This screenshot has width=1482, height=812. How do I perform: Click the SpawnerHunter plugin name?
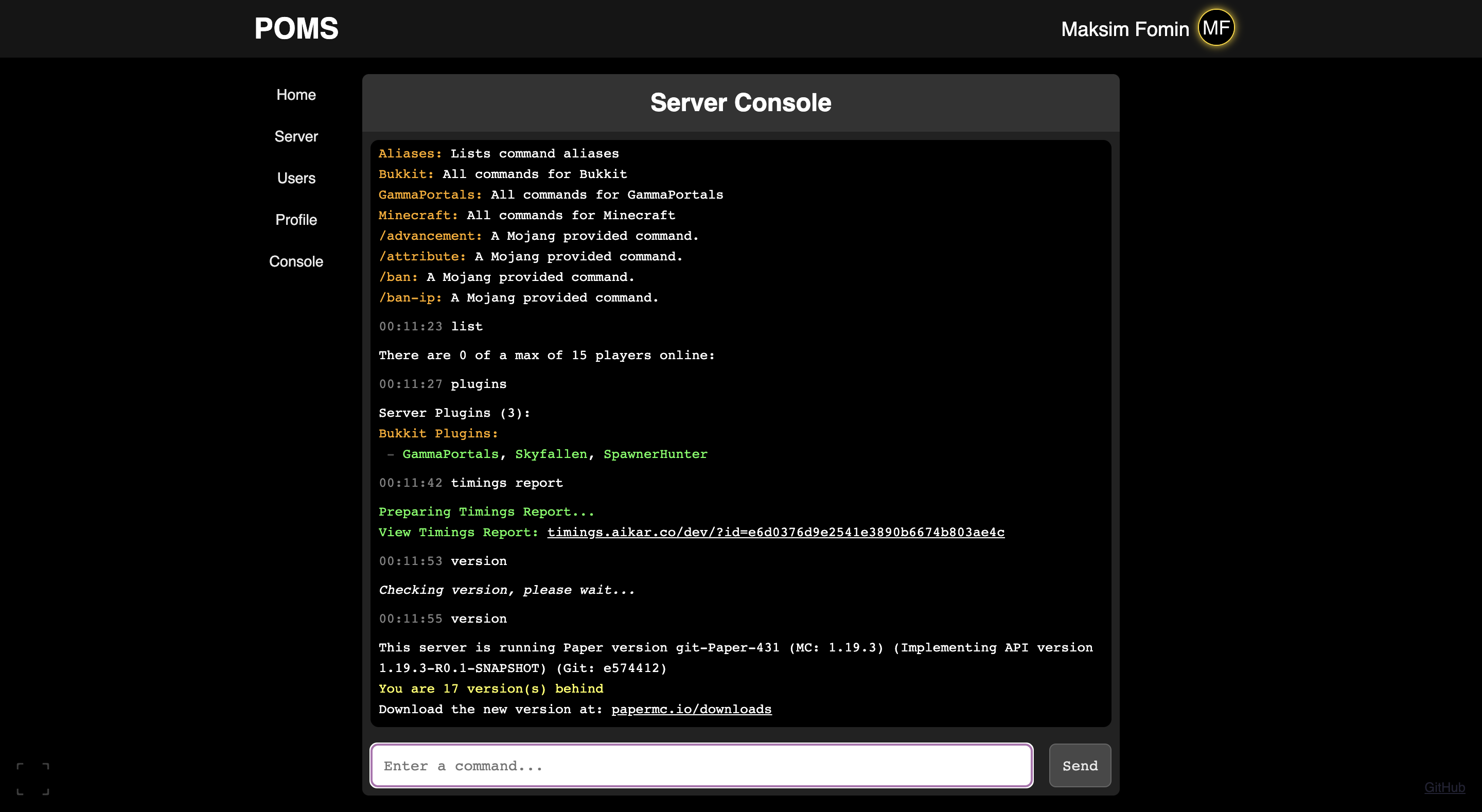655,454
